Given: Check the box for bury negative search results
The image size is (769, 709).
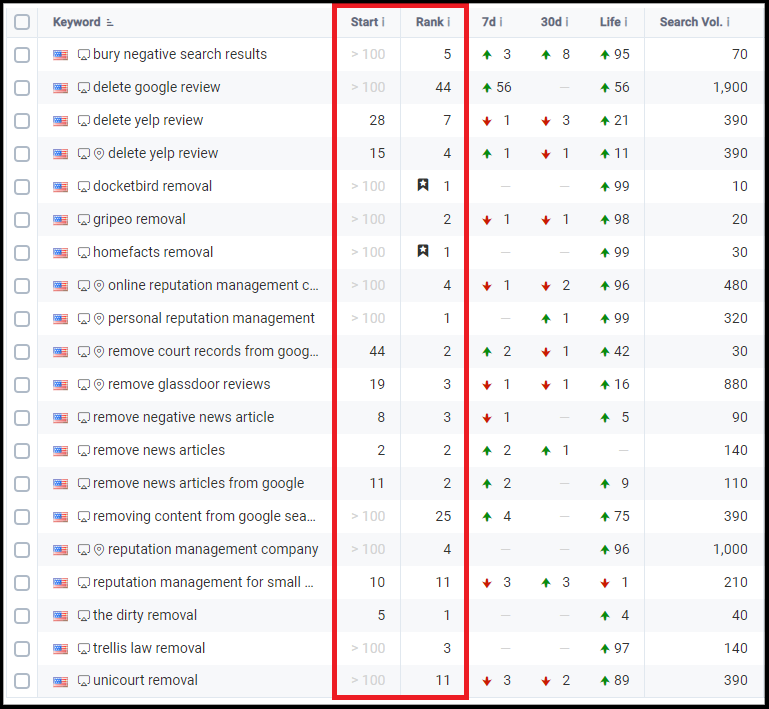Looking at the screenshot, I should coord(22,54).
